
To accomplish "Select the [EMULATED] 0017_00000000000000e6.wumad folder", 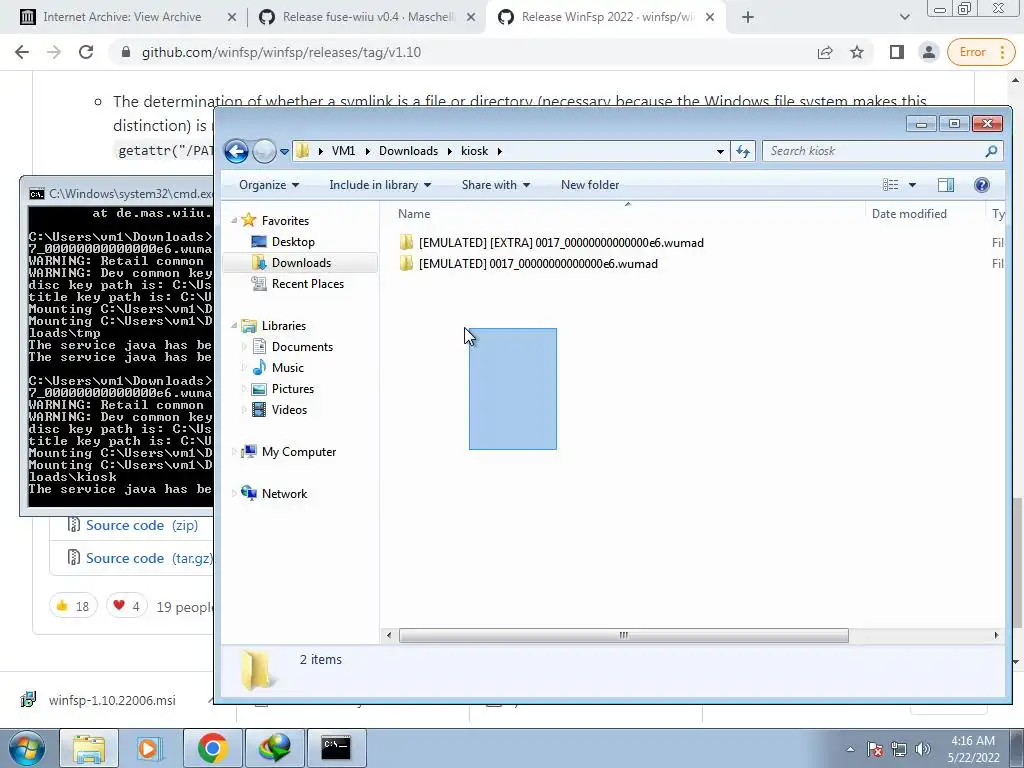I will 538,264.
